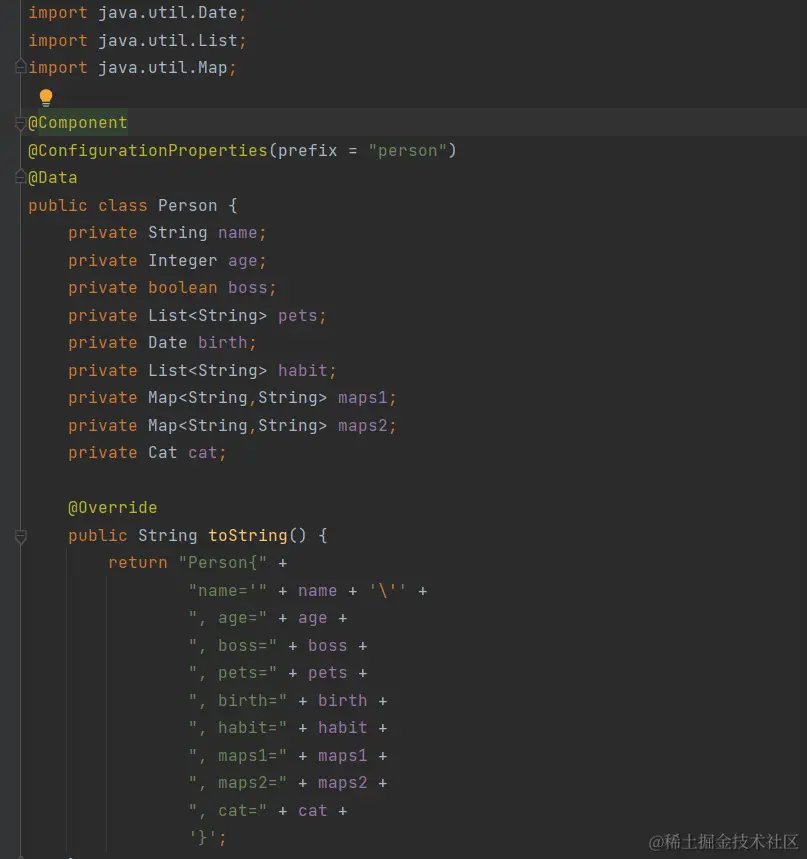The width and height of the screenshot is (807, 859).
Task: Click the field name in 'private Integer age;'
Action: (x=243, y=261)
